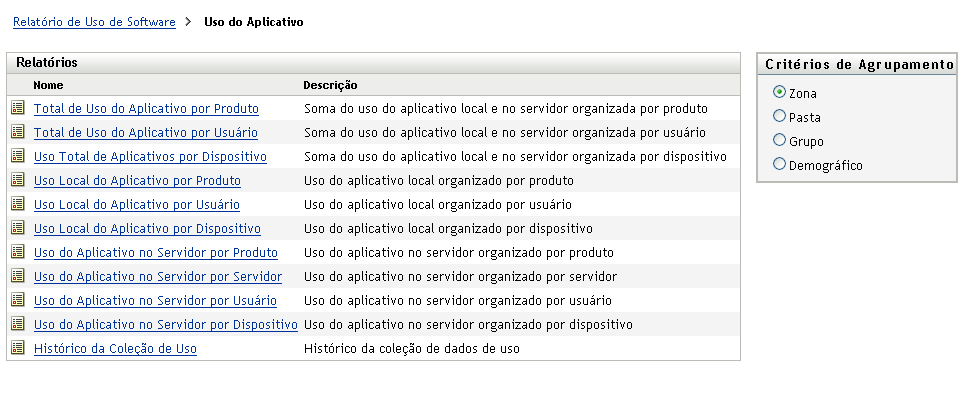Open Uso Local do Aplicativo por Dispositivo report

tap(147, 229)
